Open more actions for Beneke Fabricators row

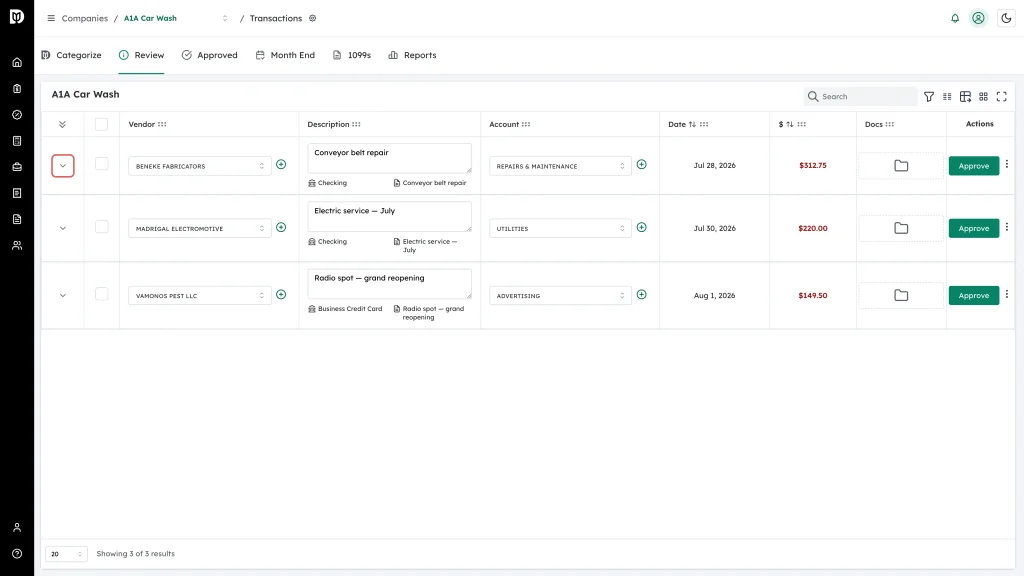(x=1006, y=165)
